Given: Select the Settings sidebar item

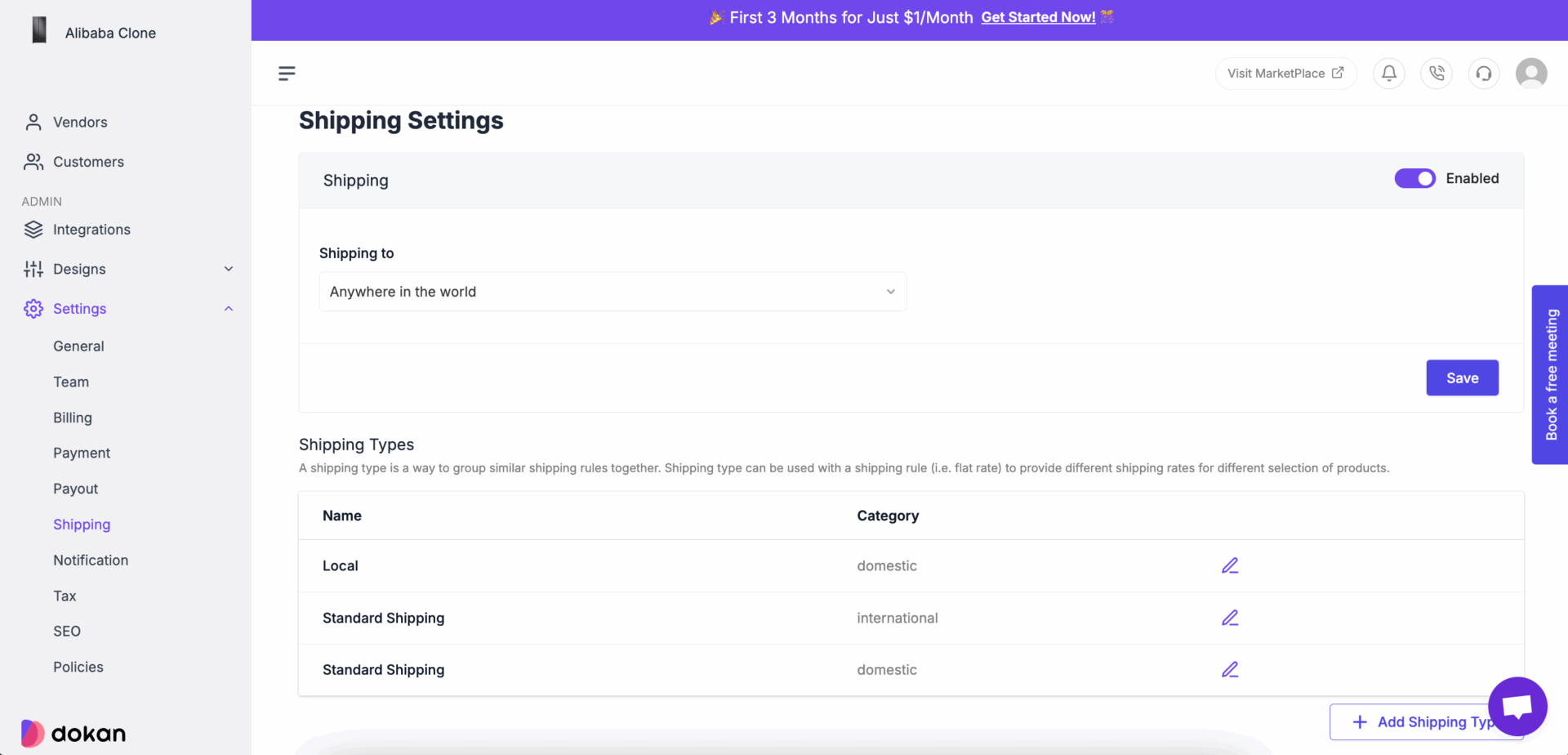Looking at the screenshot, I should click(x=80, y=309).
